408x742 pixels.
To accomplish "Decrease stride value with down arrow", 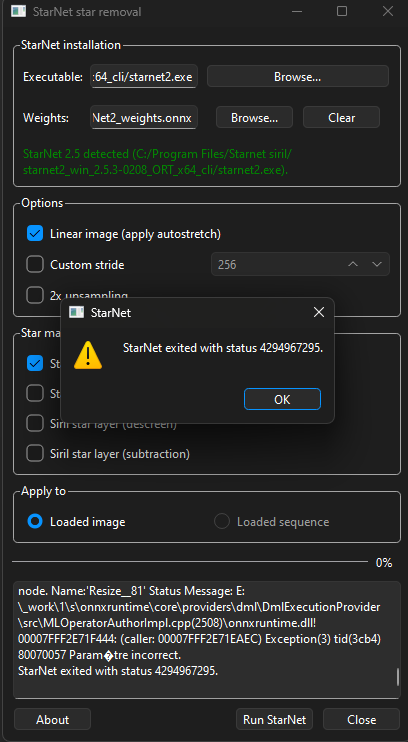I will click(x=377, y=265).
